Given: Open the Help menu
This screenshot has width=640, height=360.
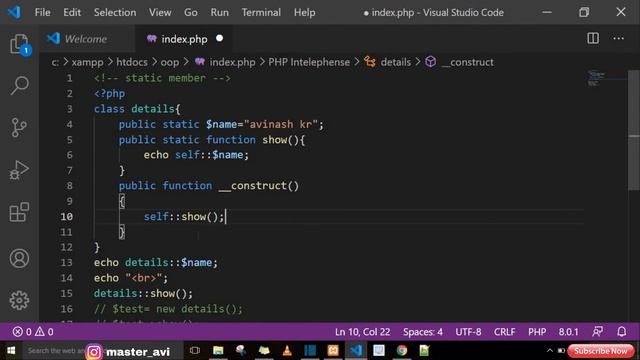Looking at the screenshot, I should [x=304, y=12].
